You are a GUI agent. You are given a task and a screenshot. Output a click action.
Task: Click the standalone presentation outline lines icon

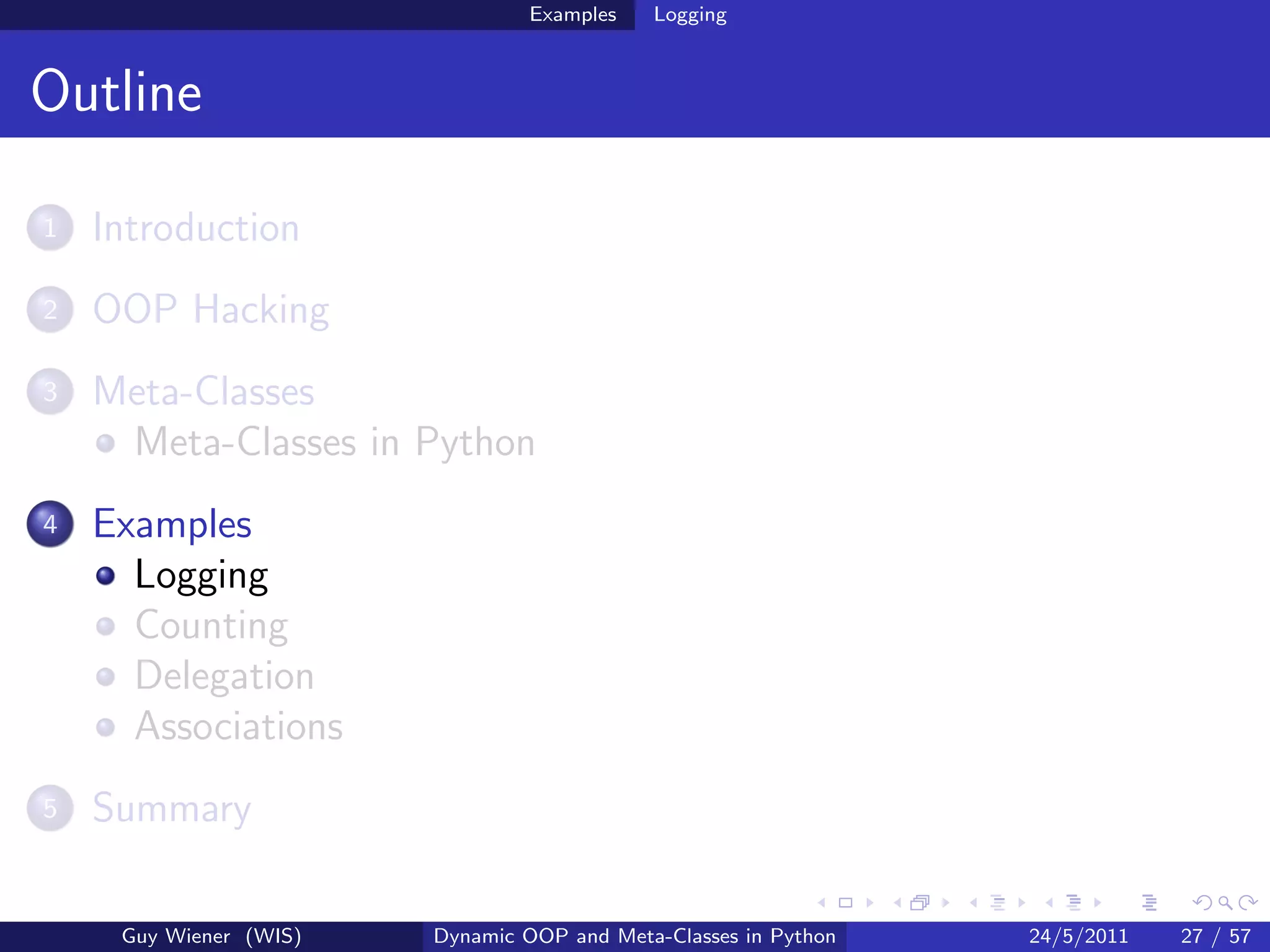(x=1149, y=903)
